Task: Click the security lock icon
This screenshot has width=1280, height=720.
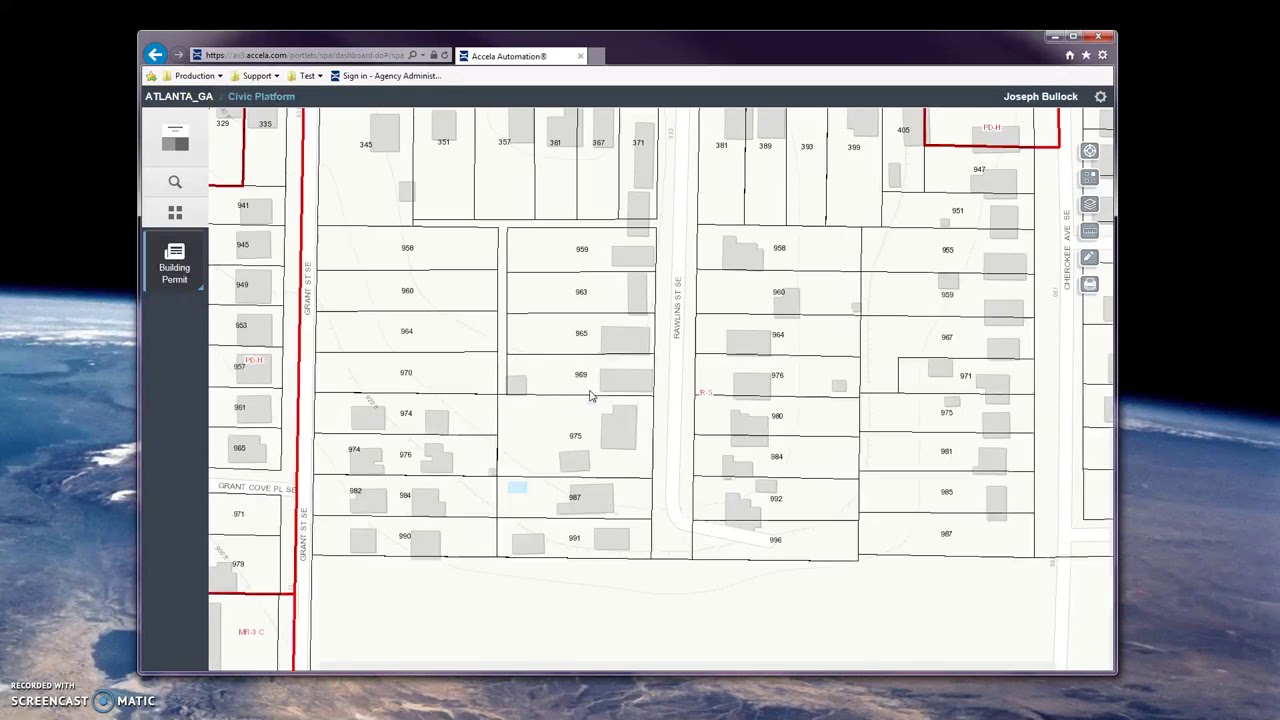Action: point(434,56)
